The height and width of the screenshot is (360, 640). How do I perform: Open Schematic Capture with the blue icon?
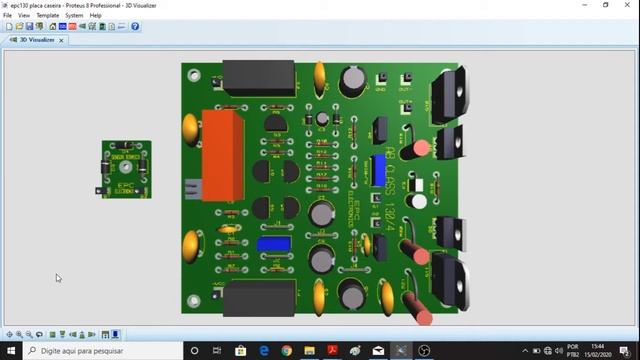click(x=62, y=27)
